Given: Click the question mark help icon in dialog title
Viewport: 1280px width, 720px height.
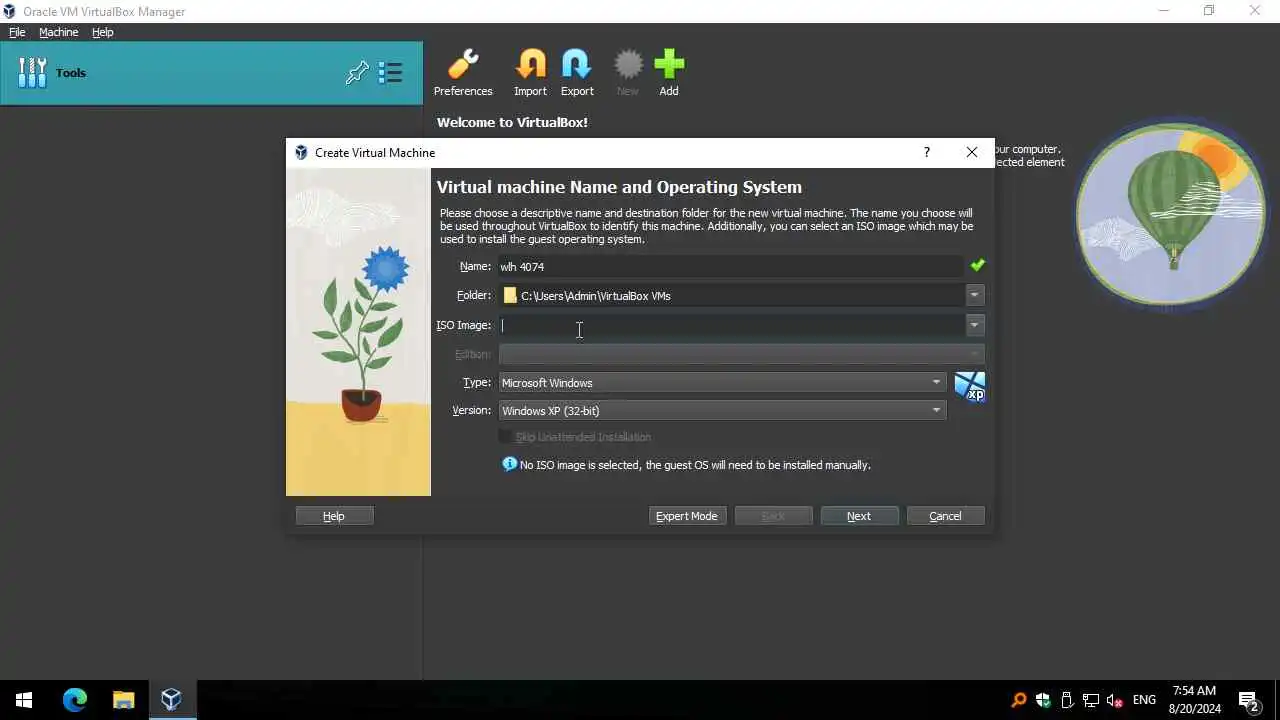Looking at the screenshot, I should click(x=926, y=152).
